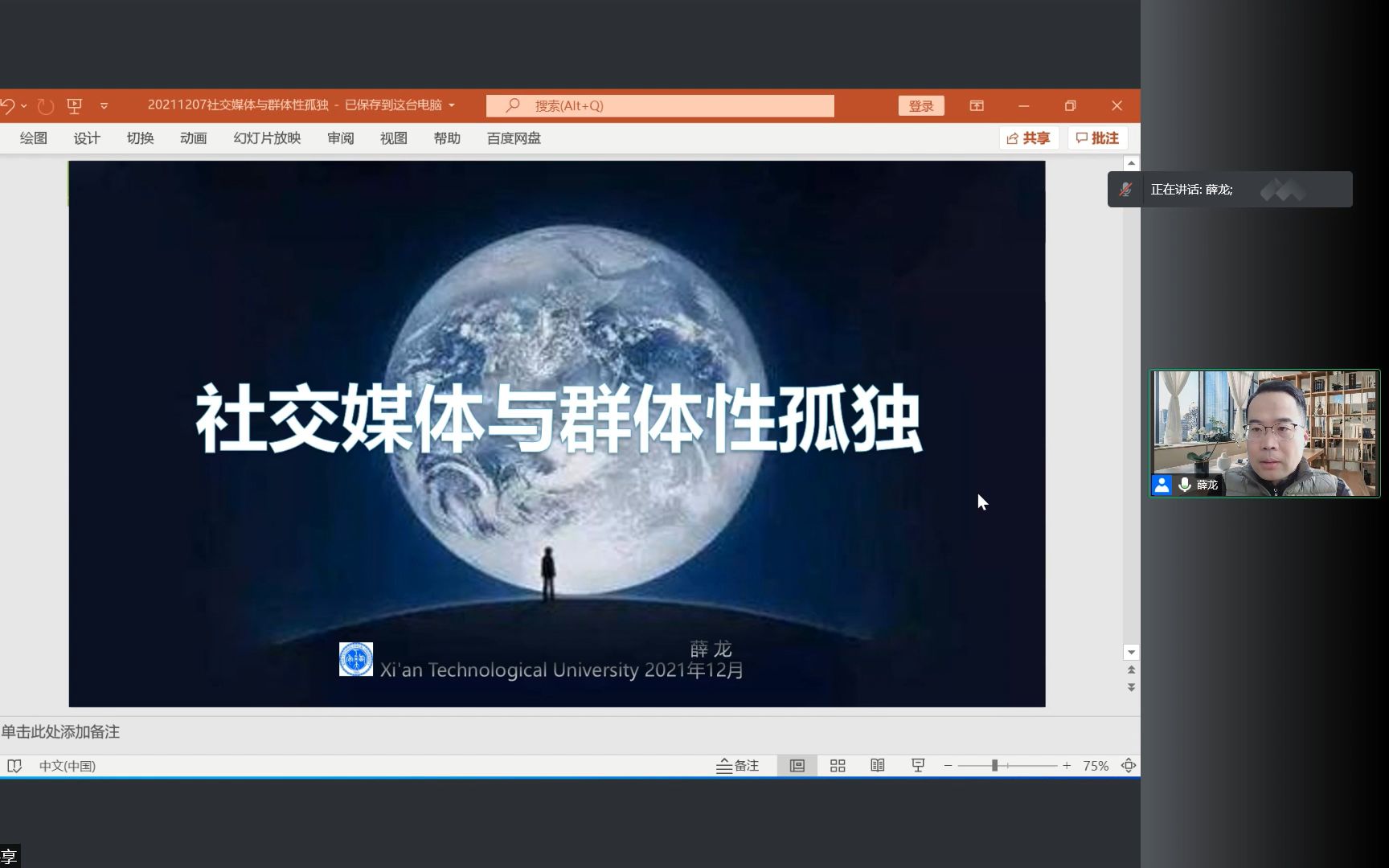The height and width of the screenshot is (868, 1389).
Task: Open the file save-location dropdown beside filename
Action: coord(452,105)
